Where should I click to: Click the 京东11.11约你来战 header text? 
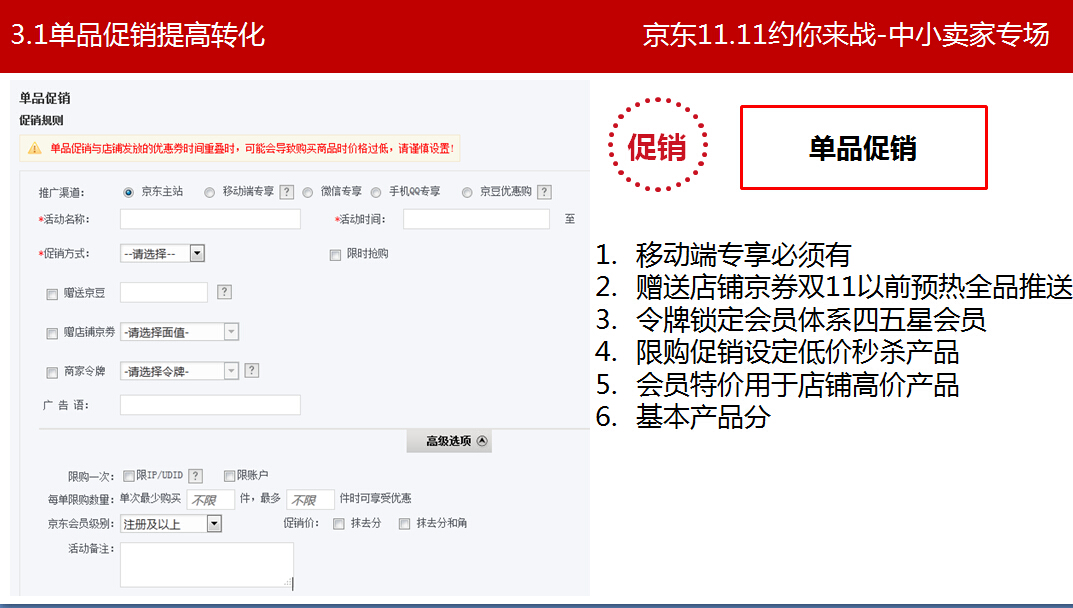(x=760, y=35)
